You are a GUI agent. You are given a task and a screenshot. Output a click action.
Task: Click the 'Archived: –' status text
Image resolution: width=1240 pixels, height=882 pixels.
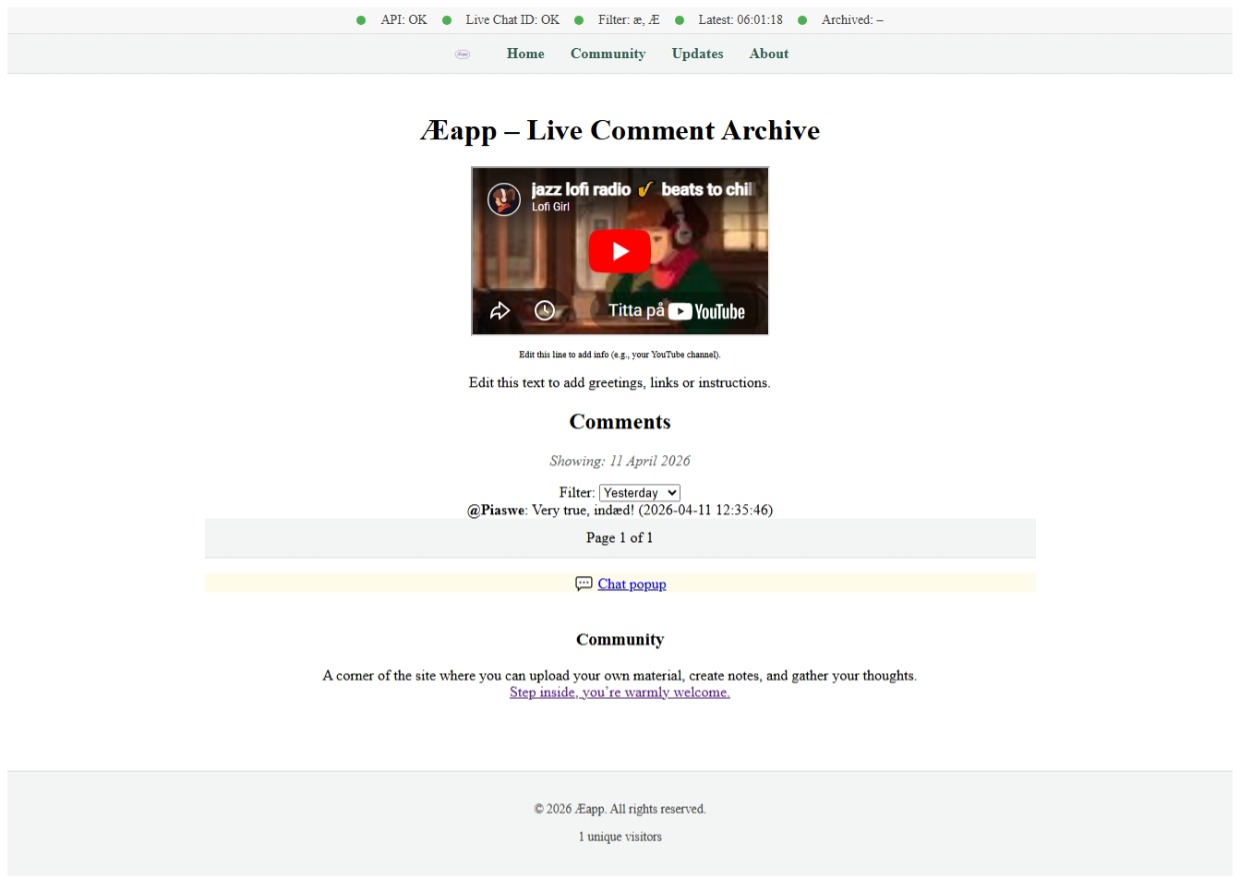coord(853,20)
